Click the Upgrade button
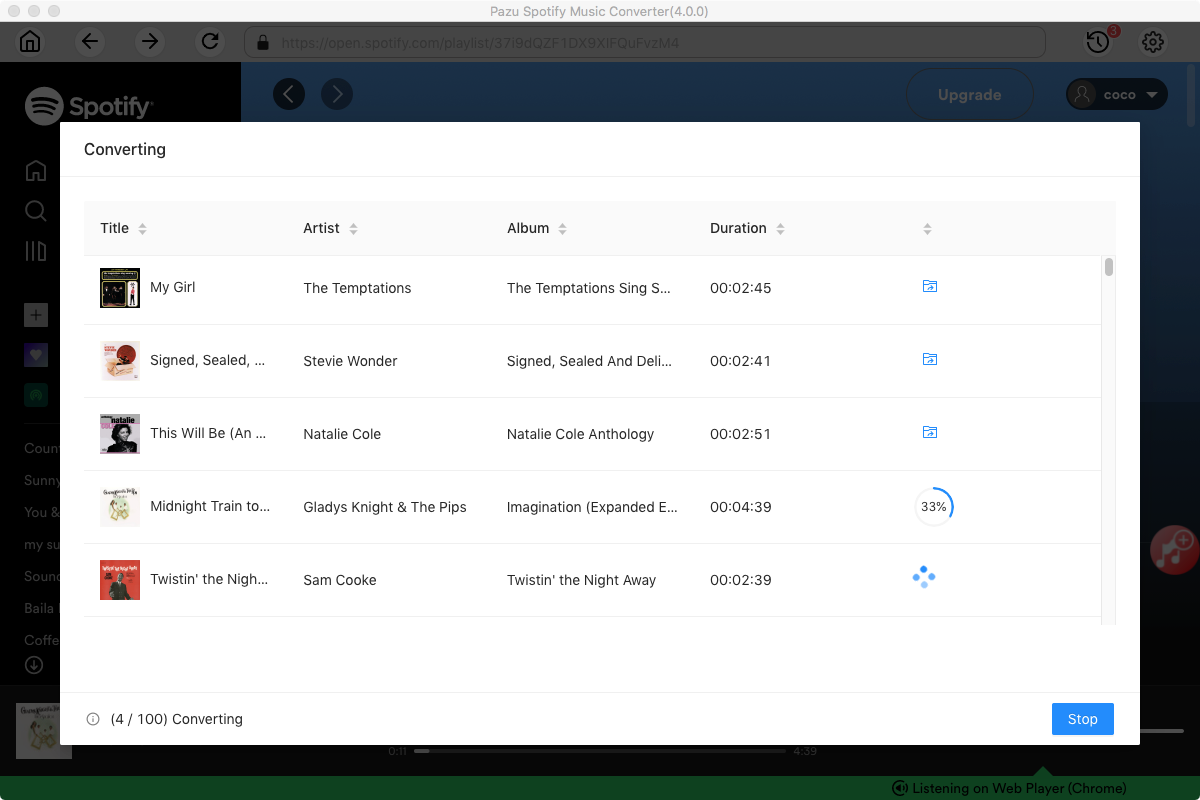The image size is (1200, 800). pyautogui.click(x=968, y=94)
